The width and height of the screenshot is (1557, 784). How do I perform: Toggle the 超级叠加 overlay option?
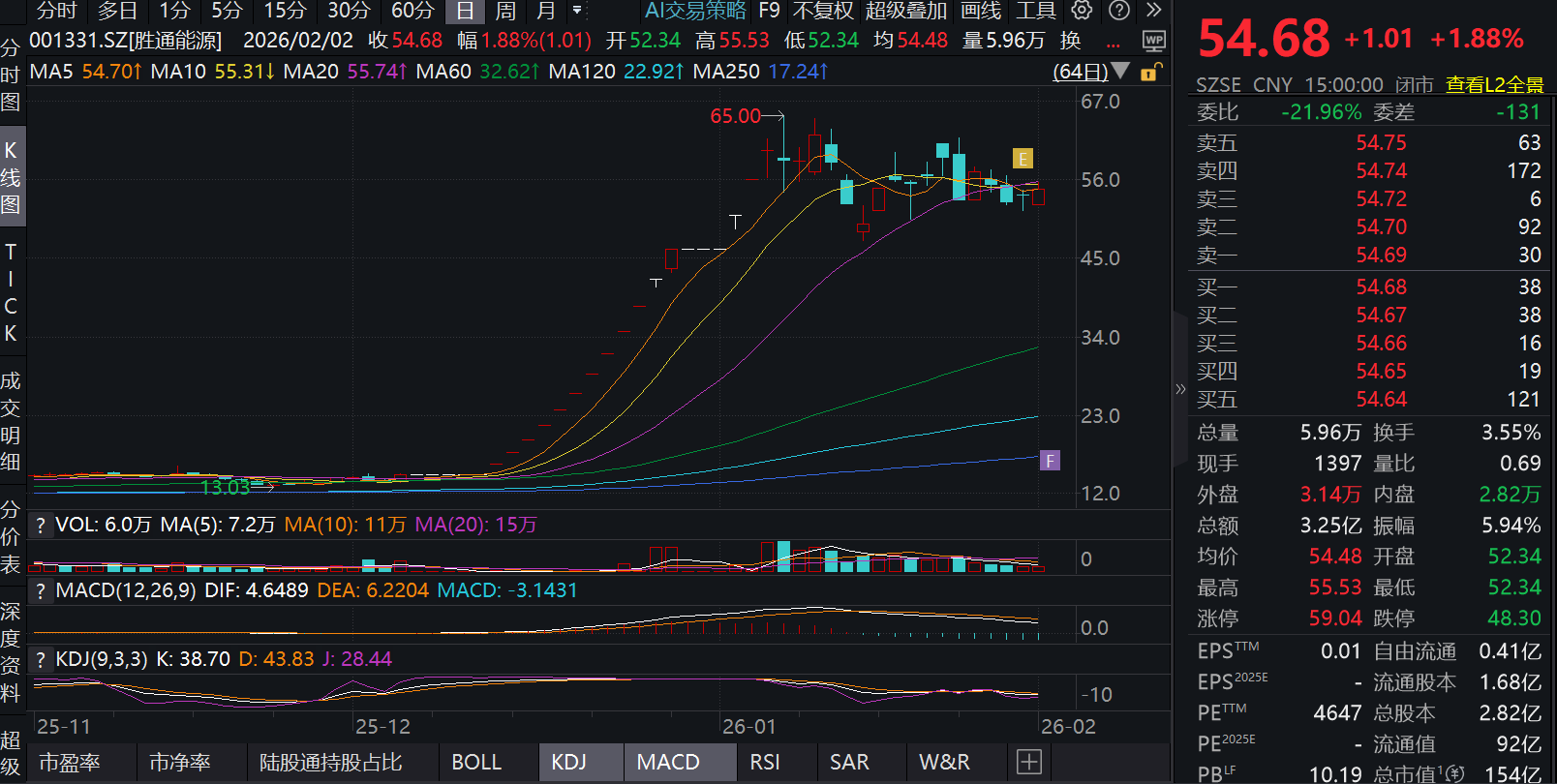(905, 11)
